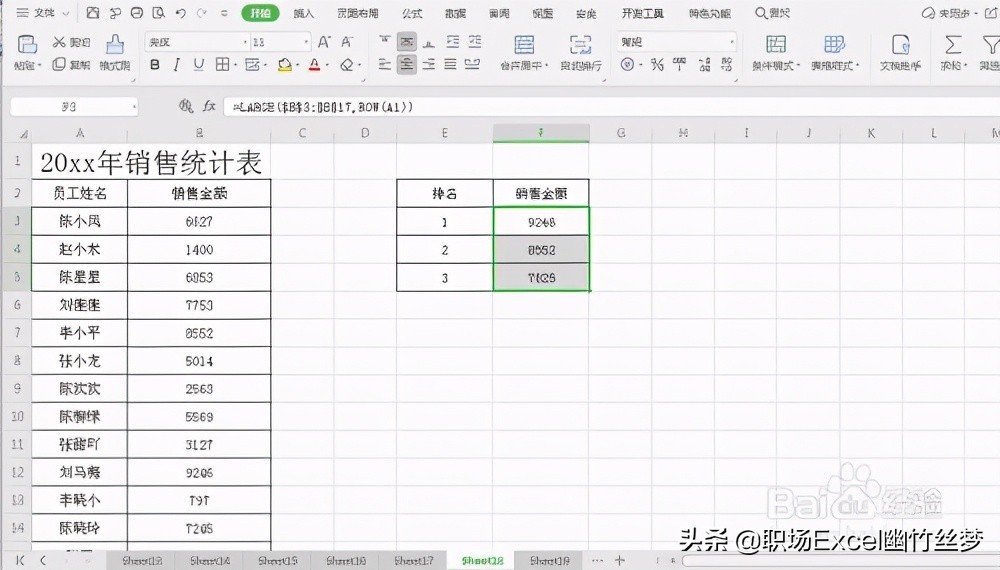Toggle align left
1000x570 pixels.
pyautogui.click(x=385, y=64)
